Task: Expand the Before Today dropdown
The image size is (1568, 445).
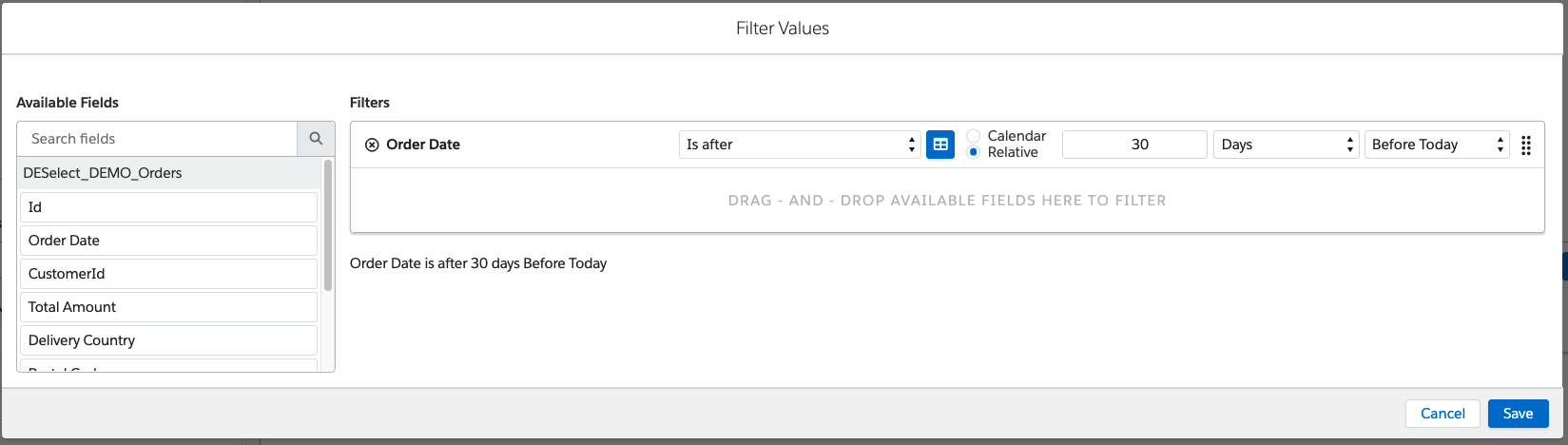Action: coord(1436,145)
